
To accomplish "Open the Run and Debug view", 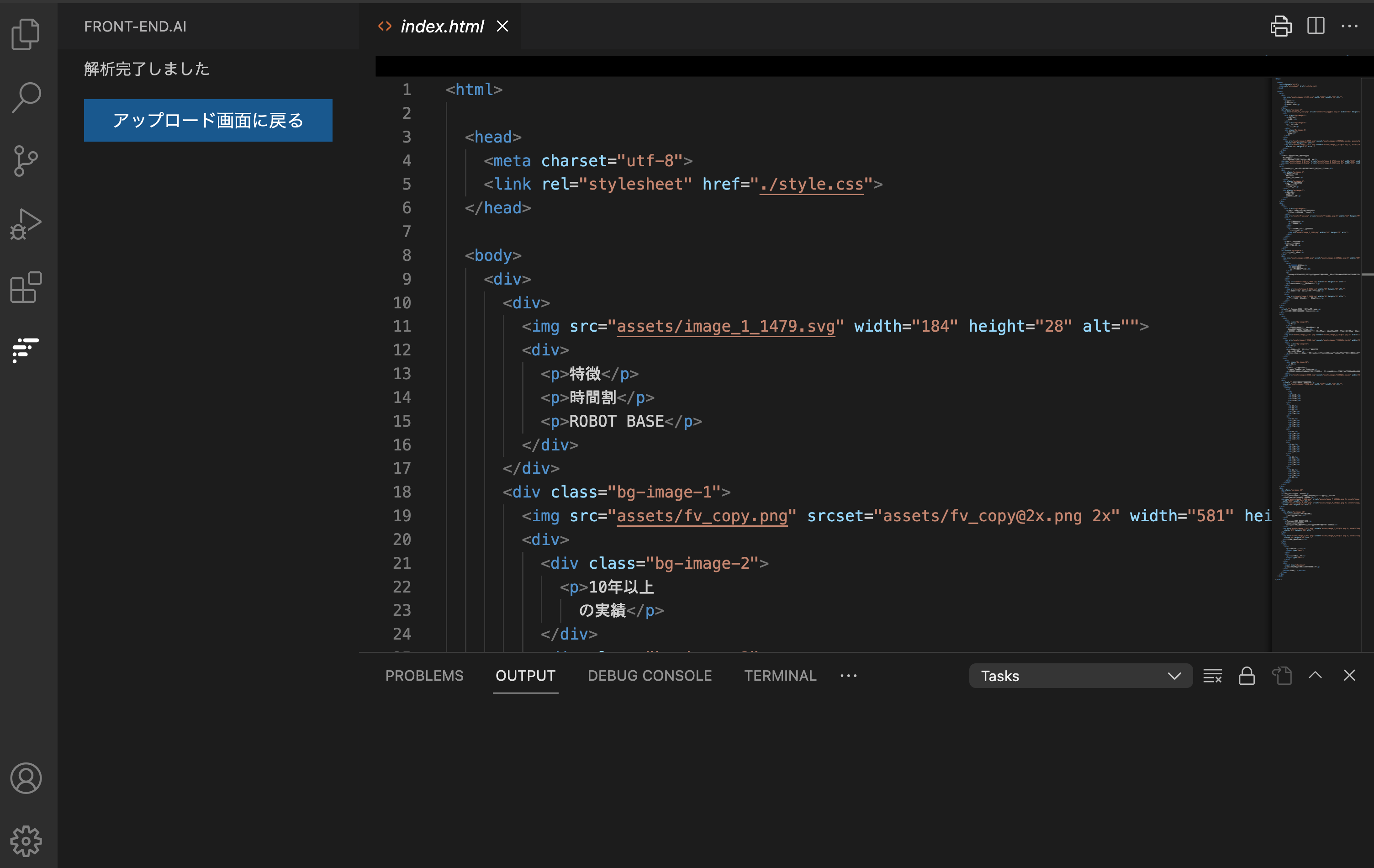I will [26, 224].
